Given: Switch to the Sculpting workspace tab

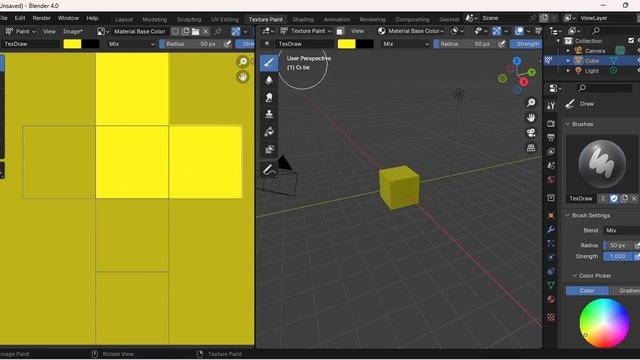Looking at the screenshot, I should click(189, 19).
